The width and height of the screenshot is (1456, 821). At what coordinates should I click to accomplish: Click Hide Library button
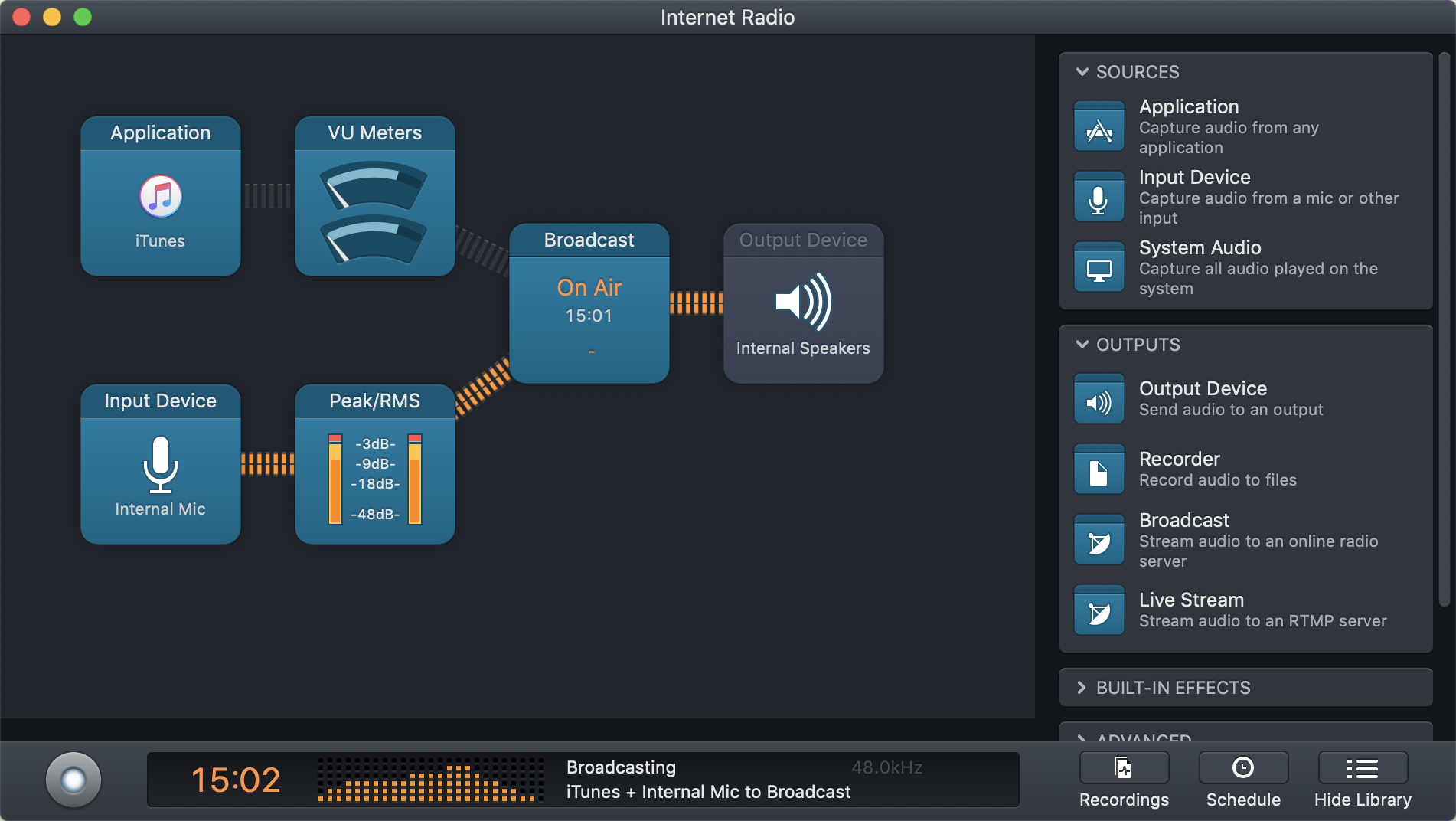click(x=1363, y=780)
